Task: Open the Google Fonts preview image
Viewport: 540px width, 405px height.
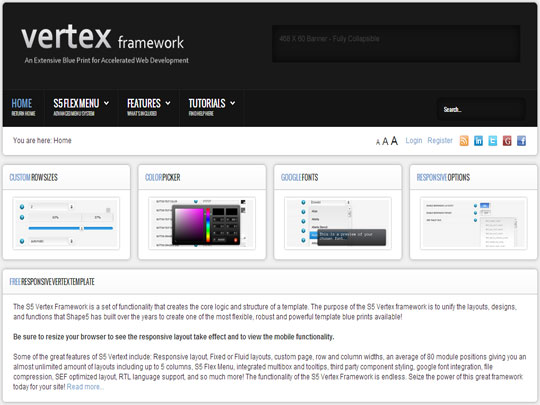Action: (338, 223)
